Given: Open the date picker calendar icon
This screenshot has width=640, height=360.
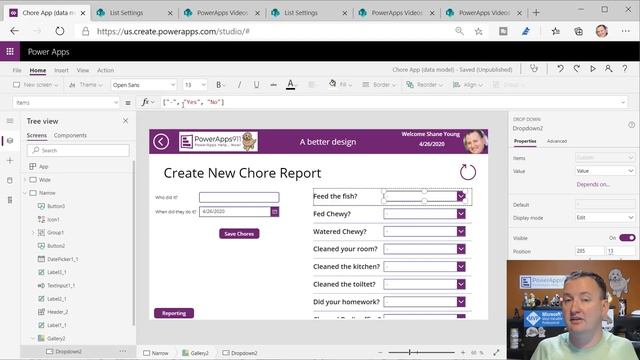Looking at the screenshot, I should [275, 211].
